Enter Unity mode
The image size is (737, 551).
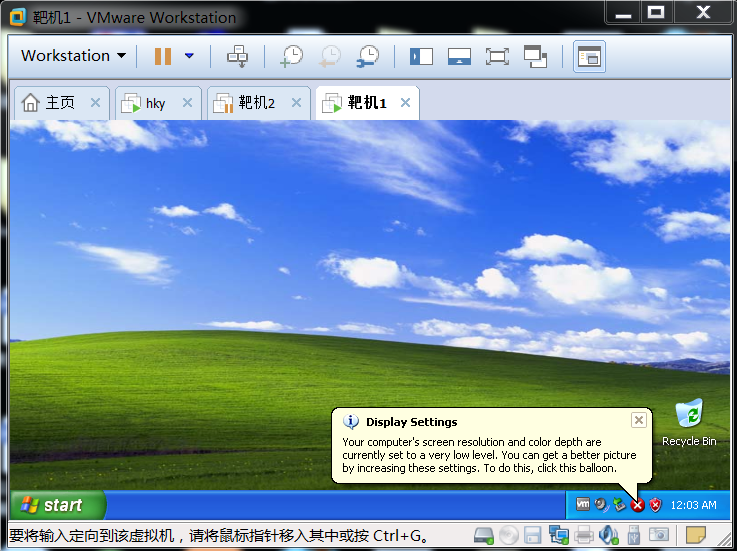(x=535, y=57)
